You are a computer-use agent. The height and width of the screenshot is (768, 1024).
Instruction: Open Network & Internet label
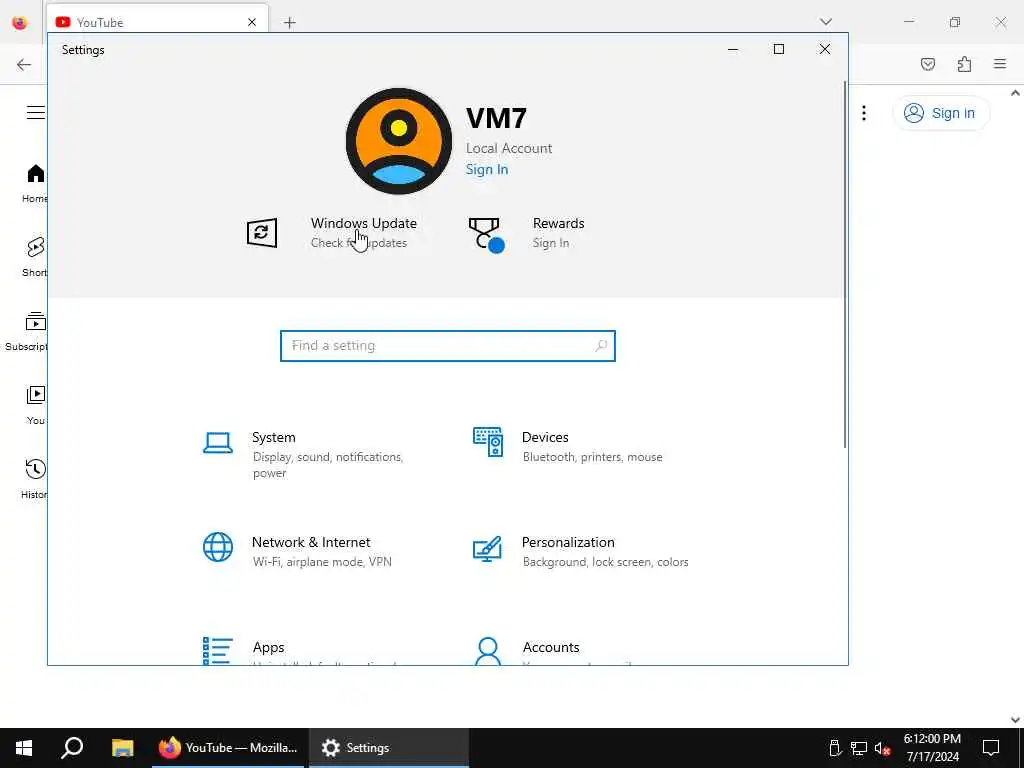[x=311, y=543]
